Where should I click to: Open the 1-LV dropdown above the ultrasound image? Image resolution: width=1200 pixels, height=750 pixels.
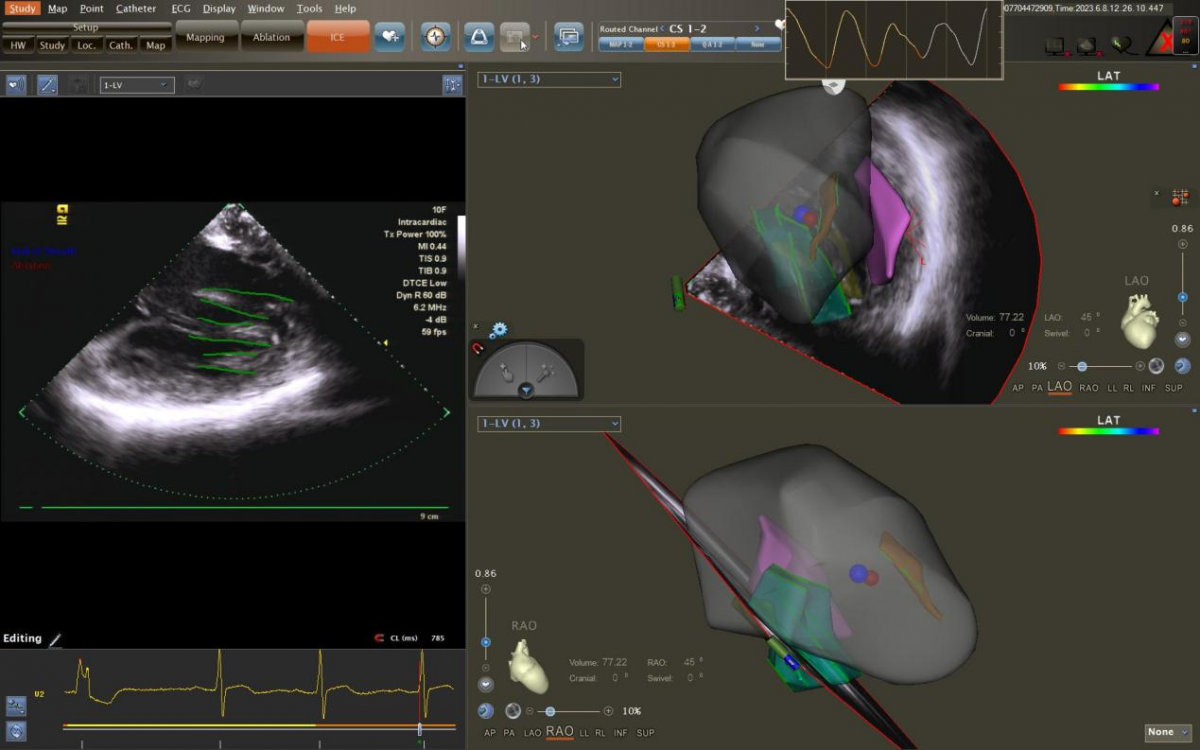coord(137,85)
